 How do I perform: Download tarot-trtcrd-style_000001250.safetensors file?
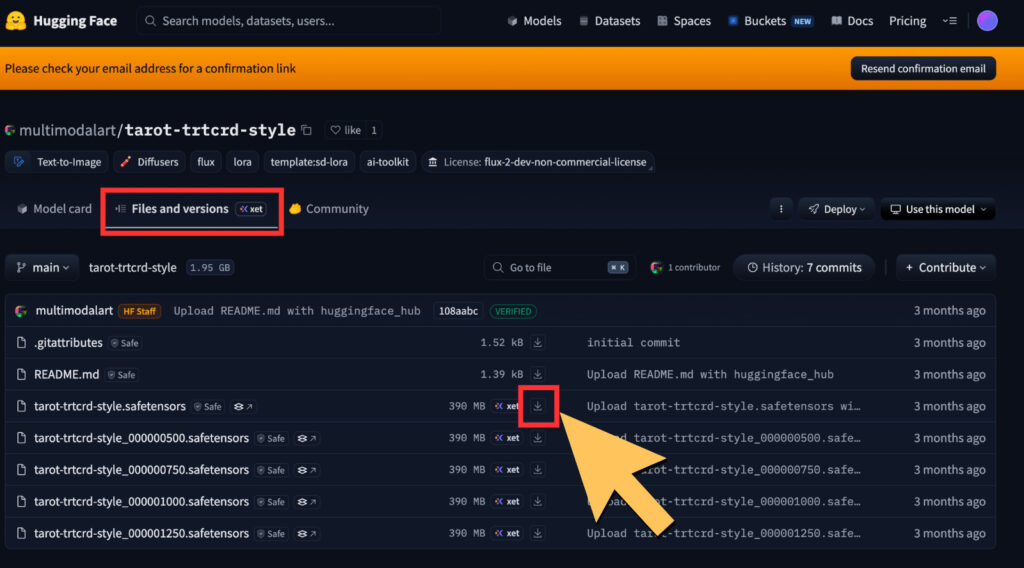pos(538,533)
